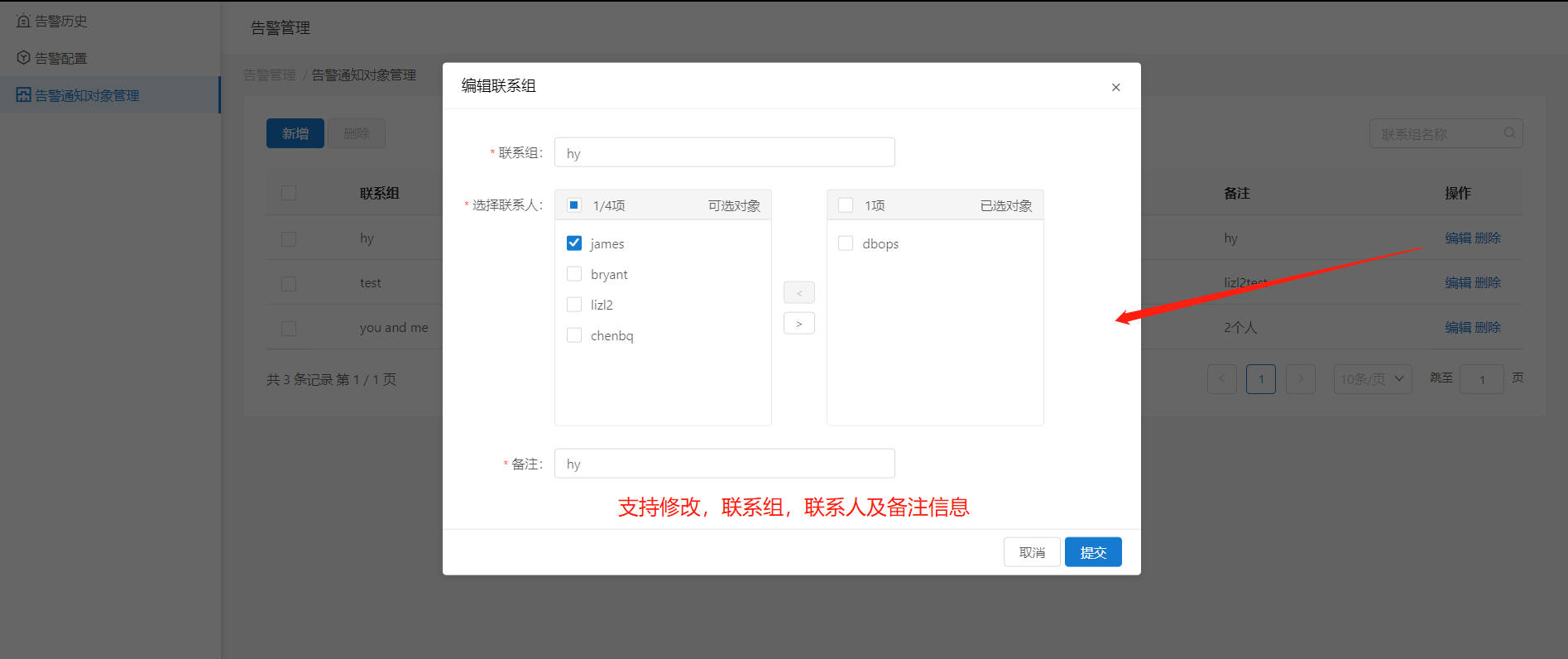Click the james contact name
Viewport: 1568px width, 659px height.
pyautogui.click(x=607, y=243)
